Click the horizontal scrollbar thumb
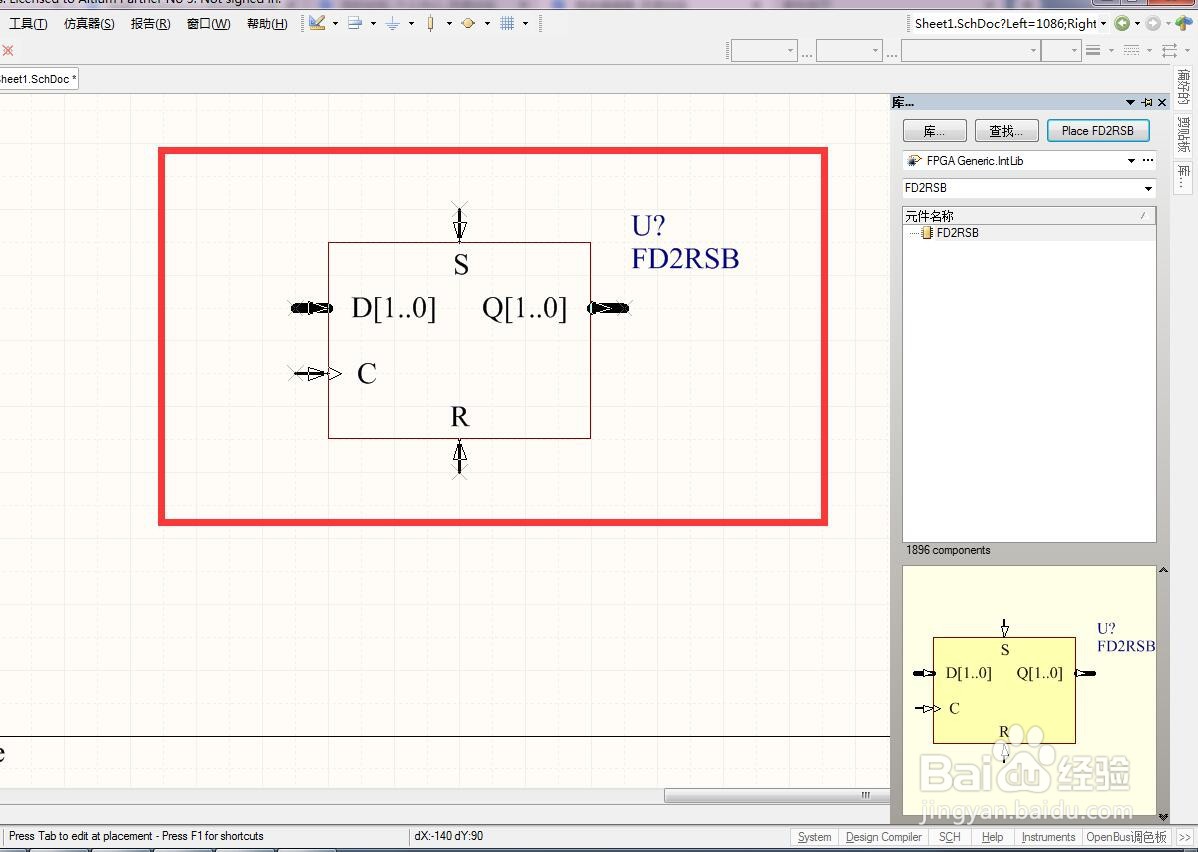 coord(777,795)
